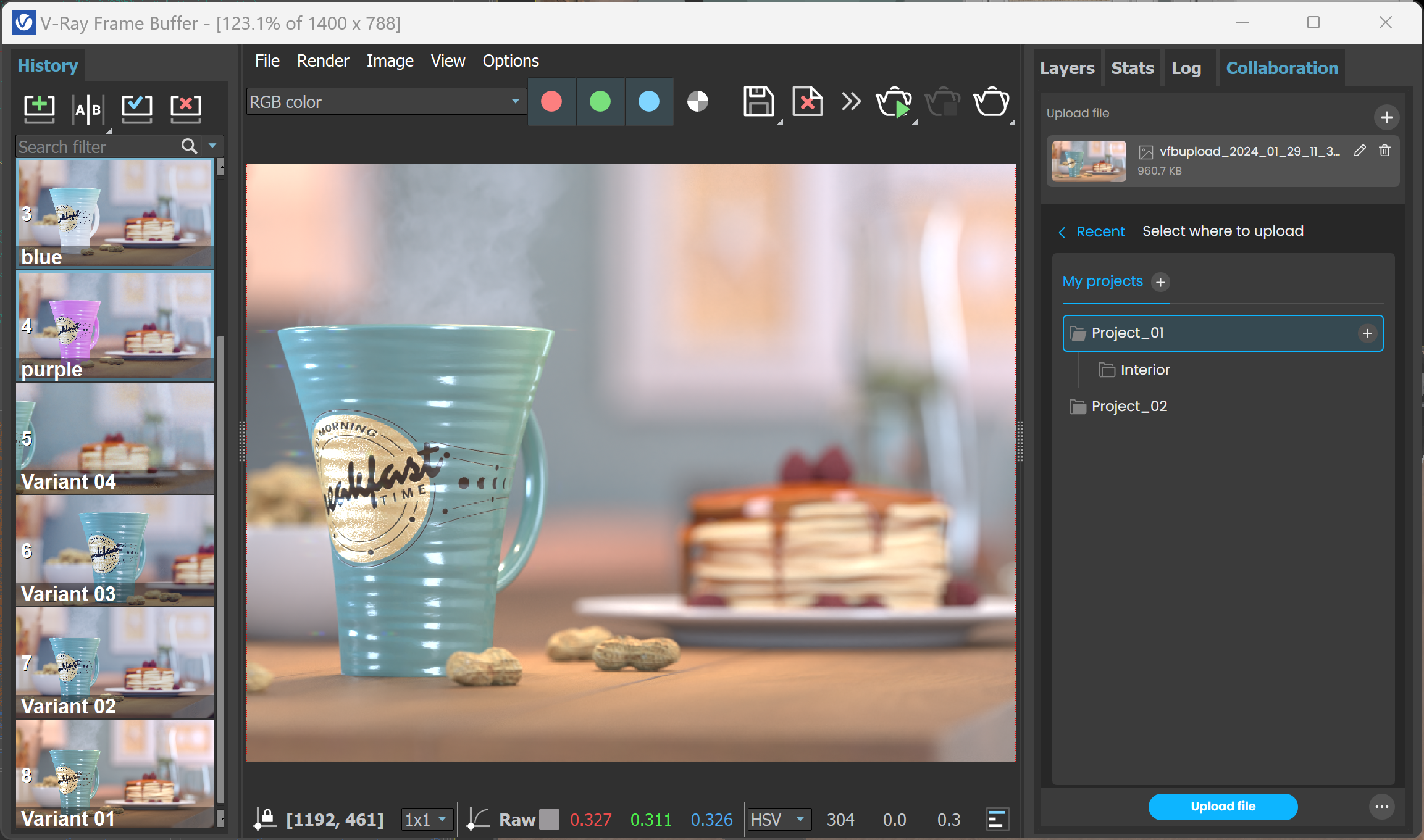The width and height of the screenshot is (1424, 840).
Task: Save the rendered image to disk
Action: click(759, 102)
